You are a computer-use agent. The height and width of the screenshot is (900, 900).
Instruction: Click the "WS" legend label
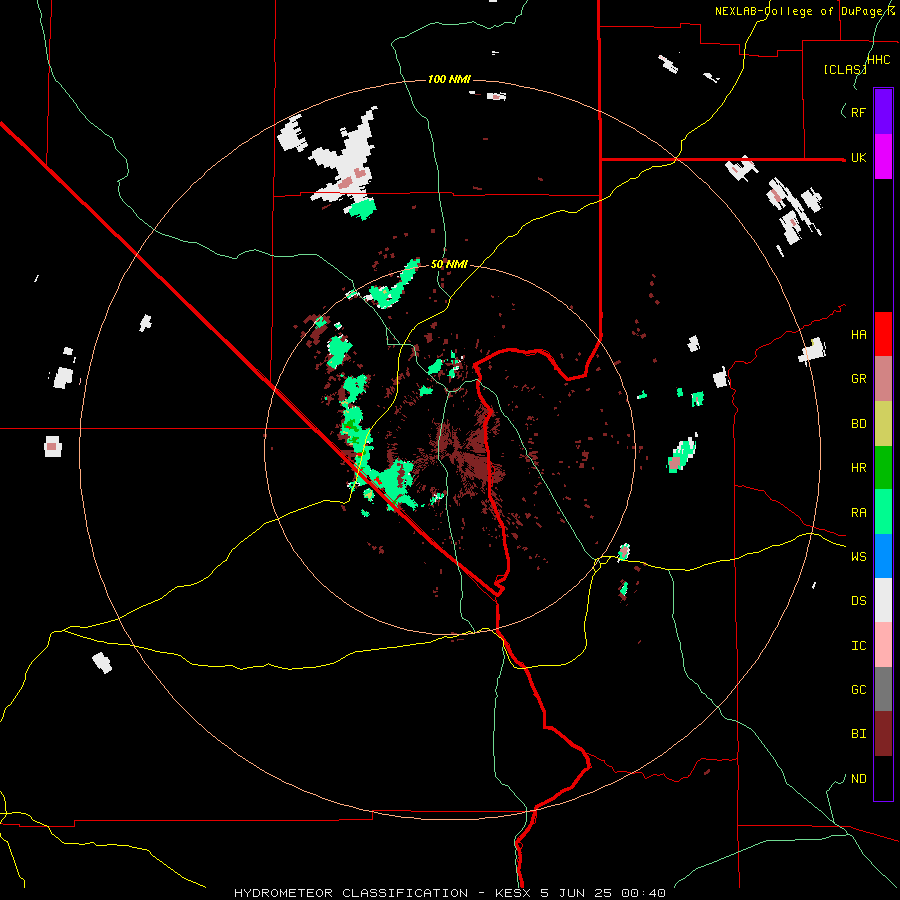coord(858,557)
